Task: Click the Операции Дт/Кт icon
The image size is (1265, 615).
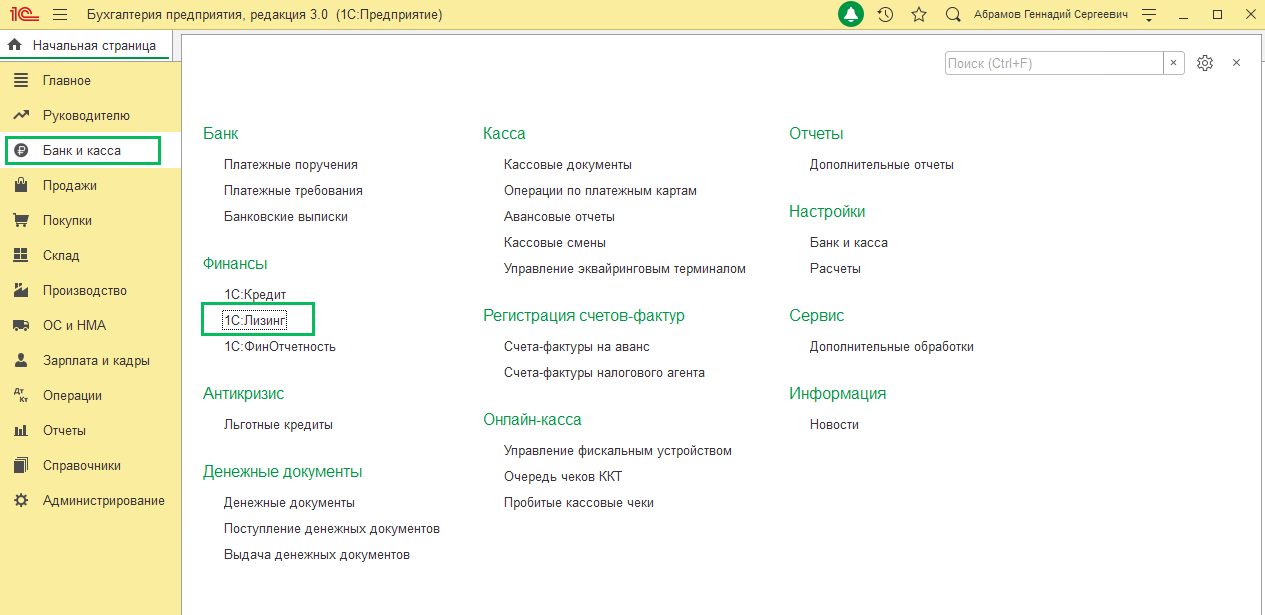Action: click(x=21, y=396)
